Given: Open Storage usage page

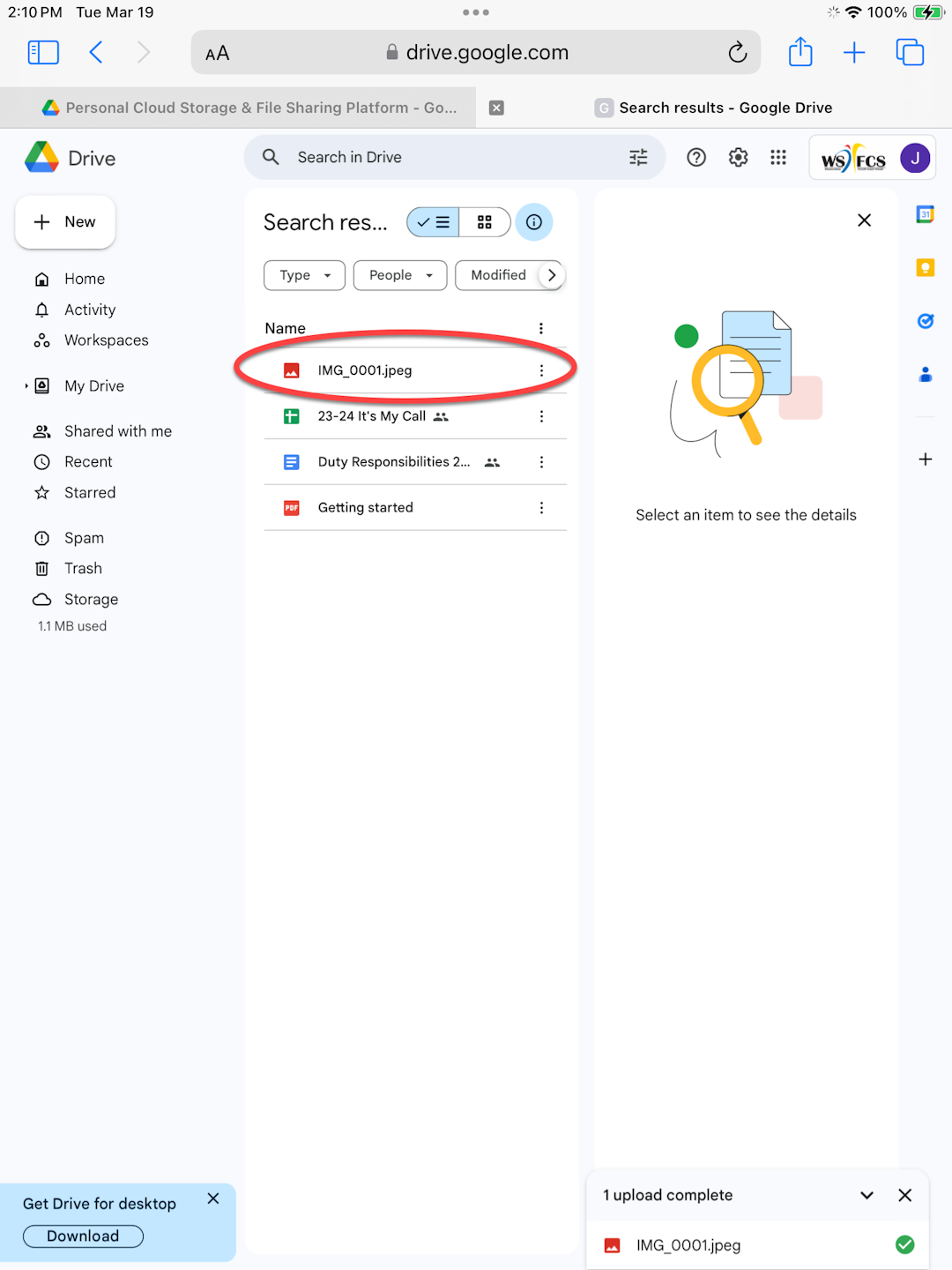Looking at the screenshot, I should click(91, 600).
